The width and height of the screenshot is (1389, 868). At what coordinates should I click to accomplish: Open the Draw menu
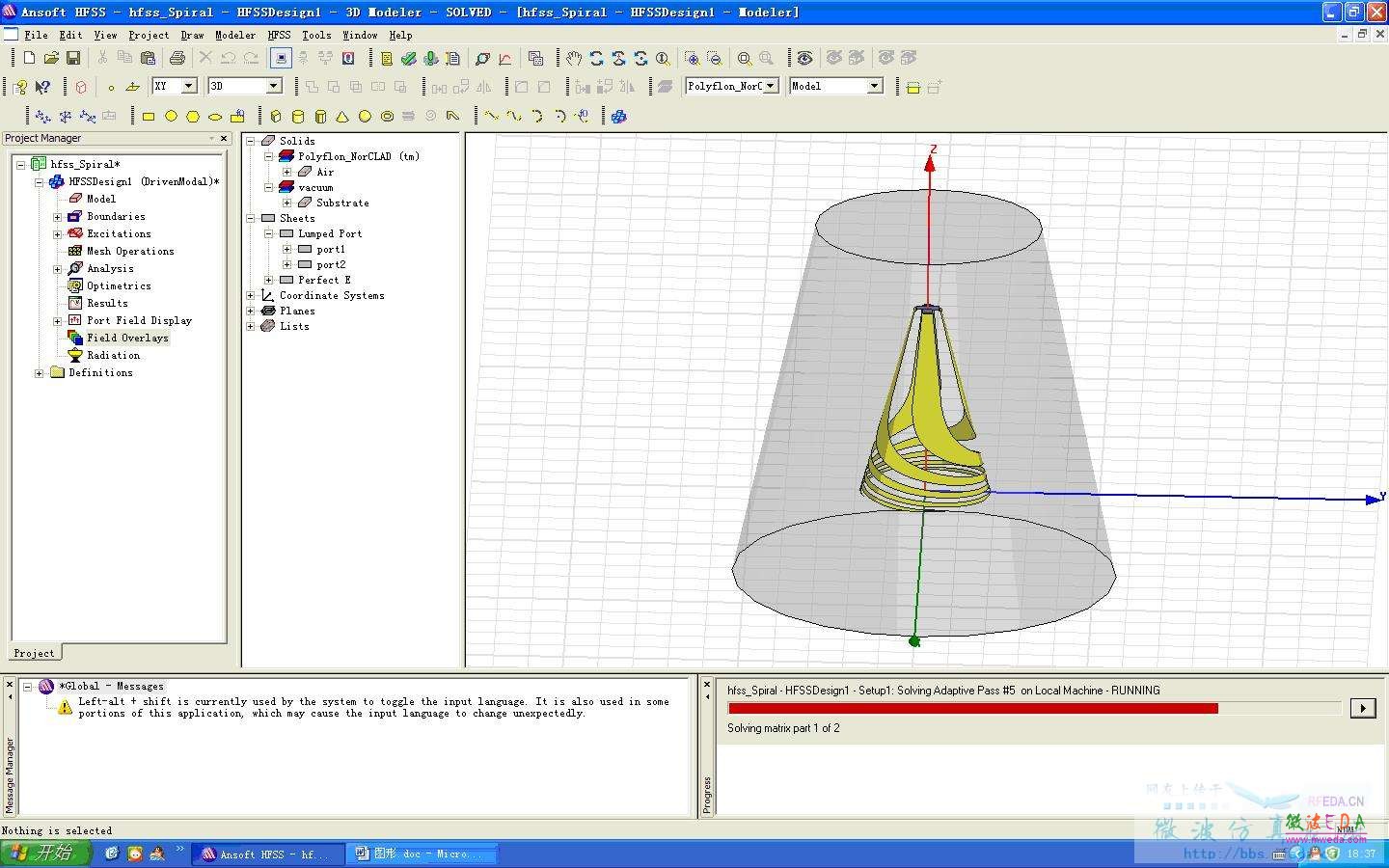pyautogui.click(x=192, y=35)
